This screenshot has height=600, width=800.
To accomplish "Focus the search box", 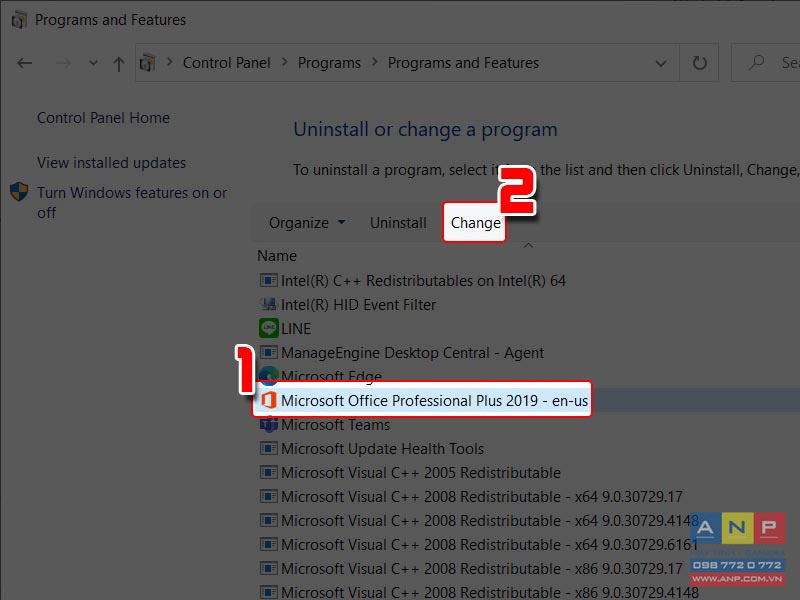I will pos(766,63).
